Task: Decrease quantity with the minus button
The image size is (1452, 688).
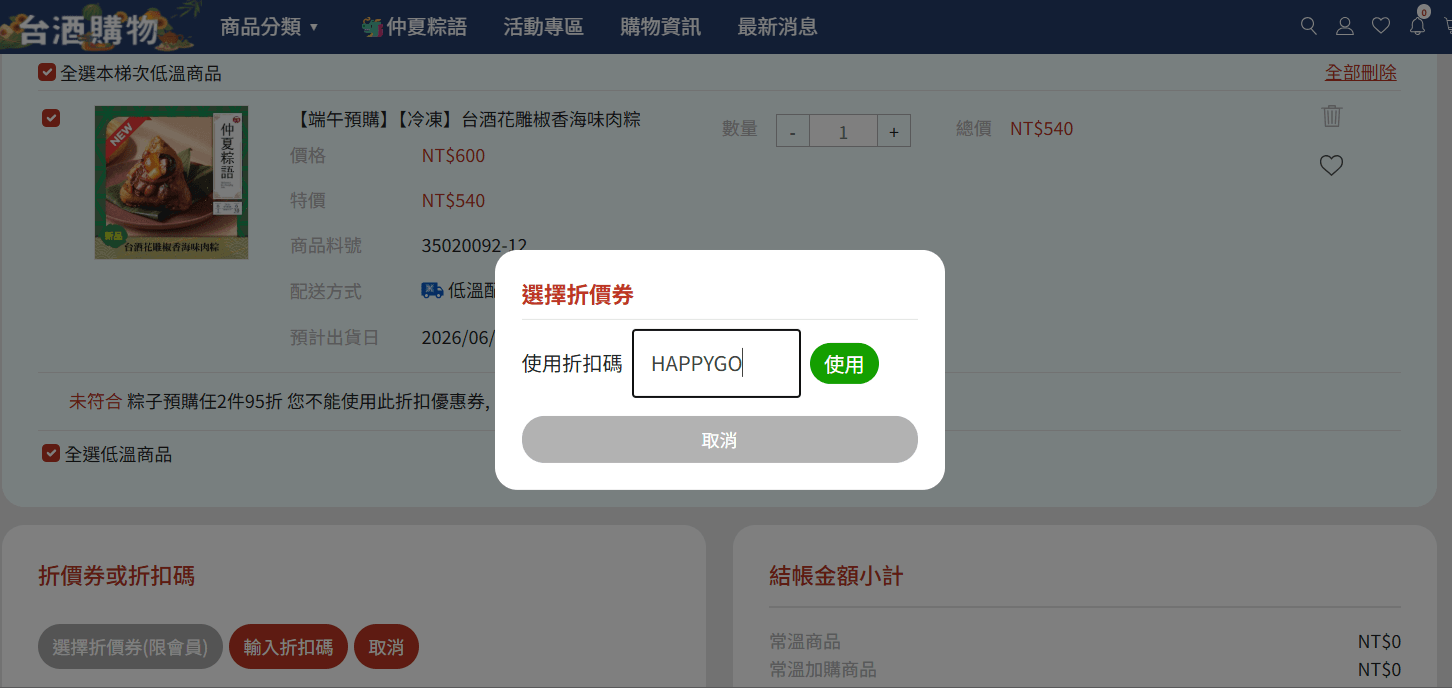Action: tap(793, 131)
